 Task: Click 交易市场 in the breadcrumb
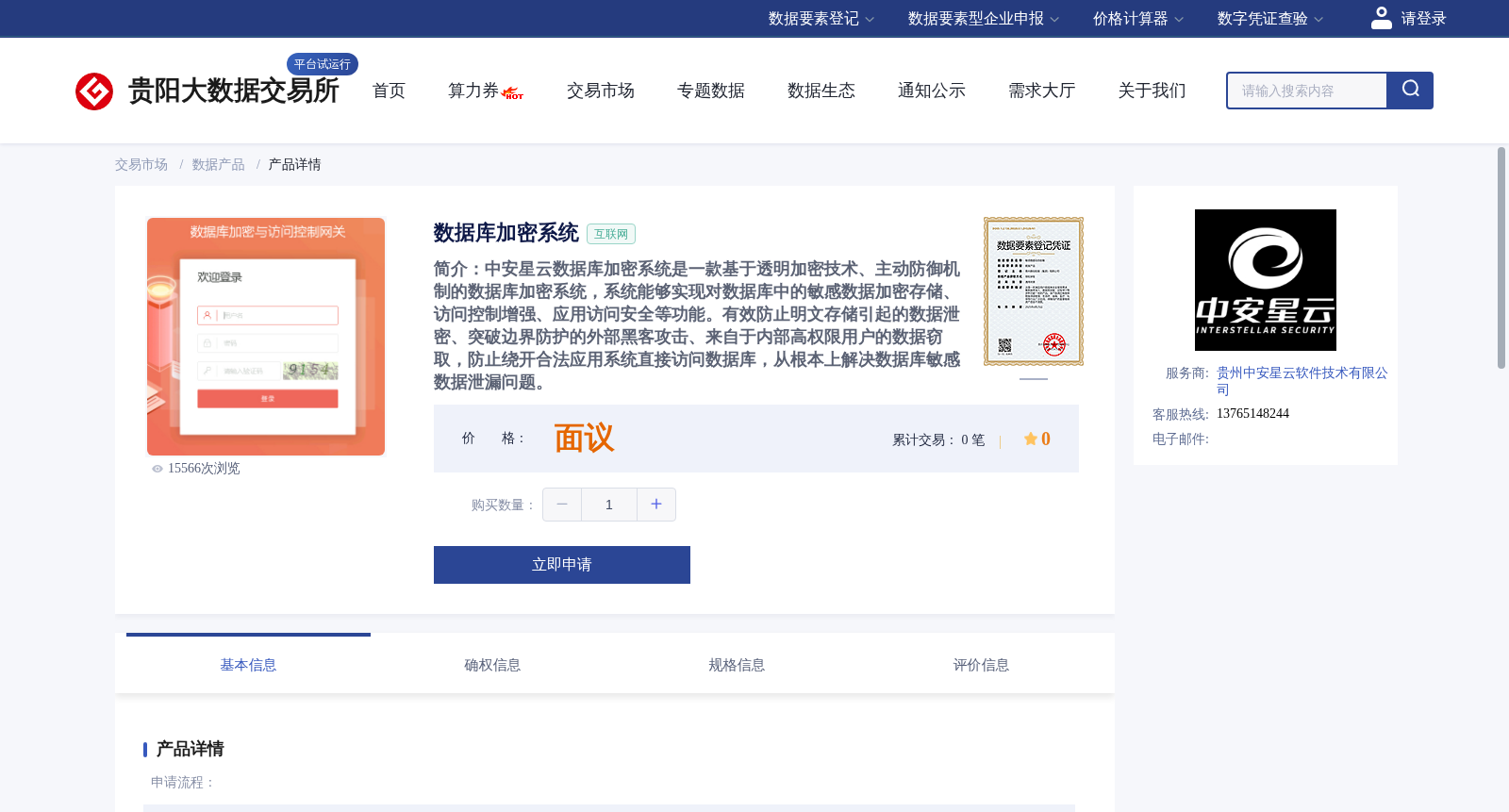tap(141, 164)
